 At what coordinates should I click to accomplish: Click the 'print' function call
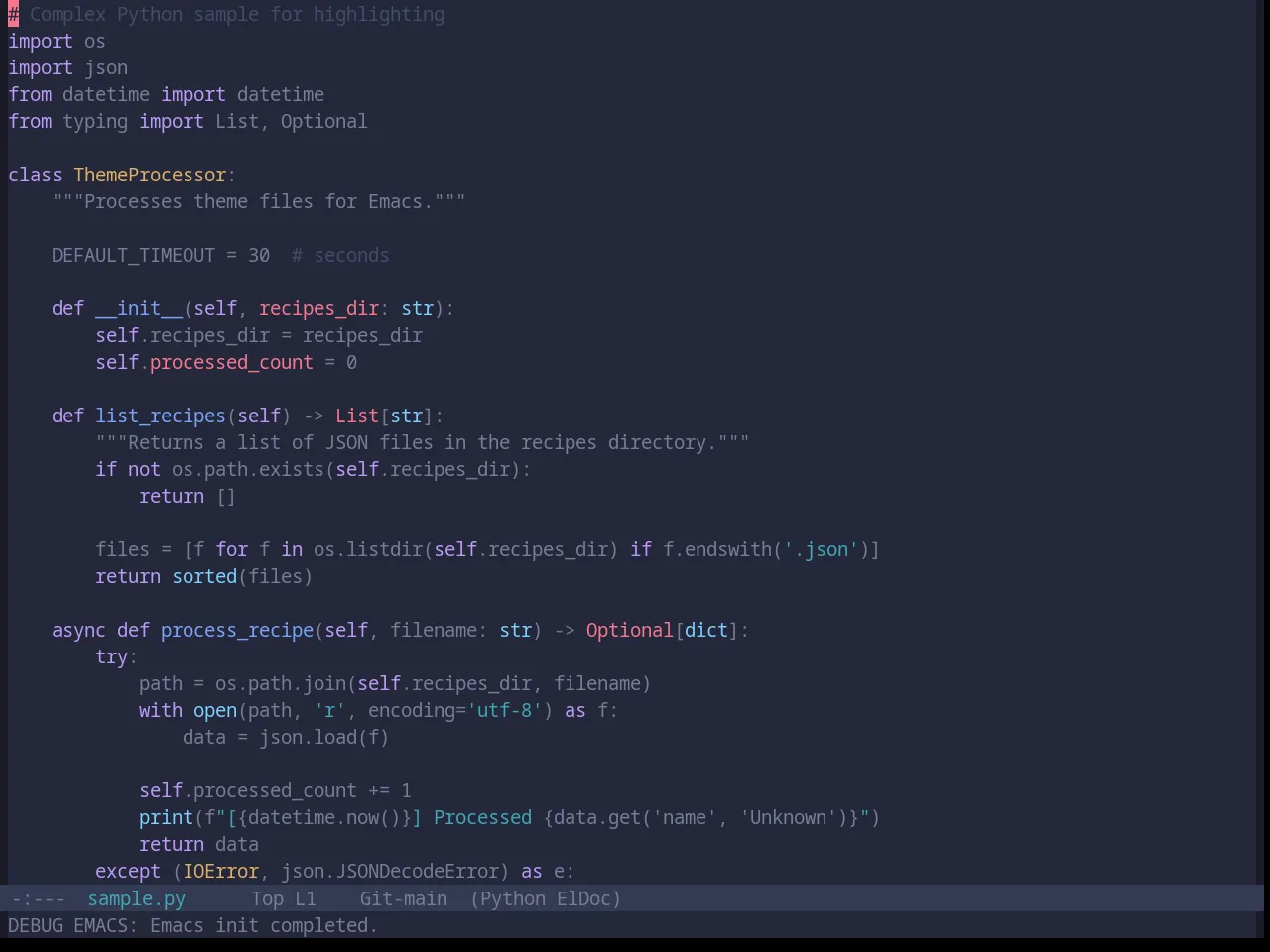166,817
